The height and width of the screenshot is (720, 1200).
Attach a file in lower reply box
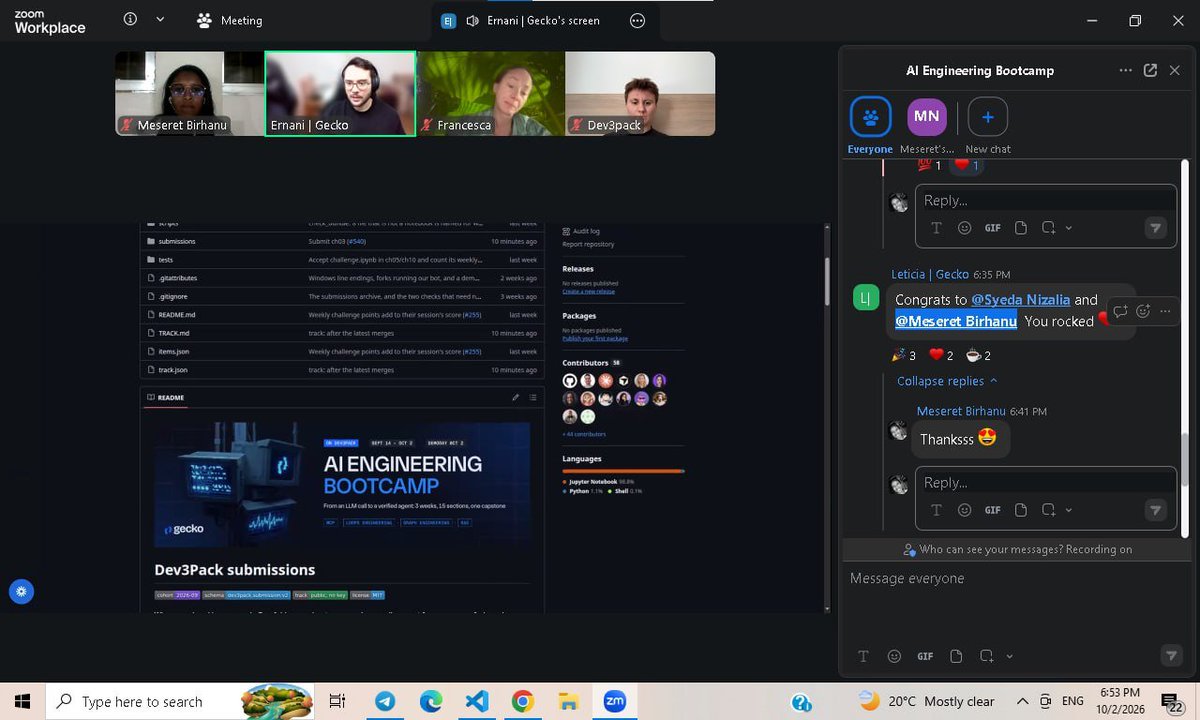(x=1020, y=510)
